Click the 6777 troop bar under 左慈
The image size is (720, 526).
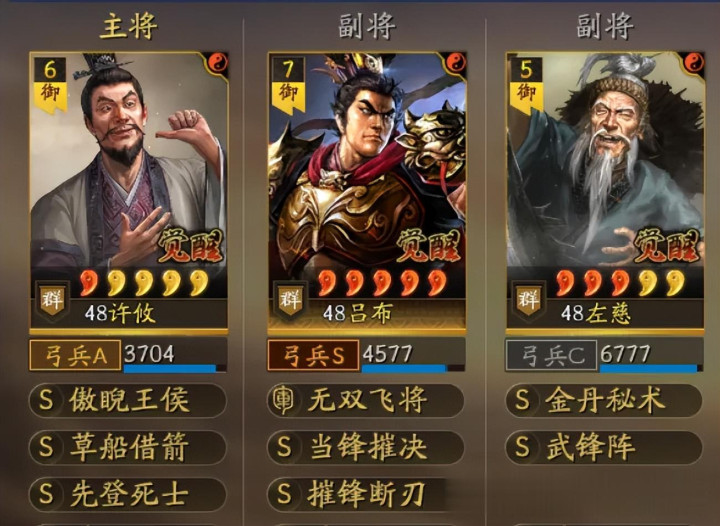point(651,355)
